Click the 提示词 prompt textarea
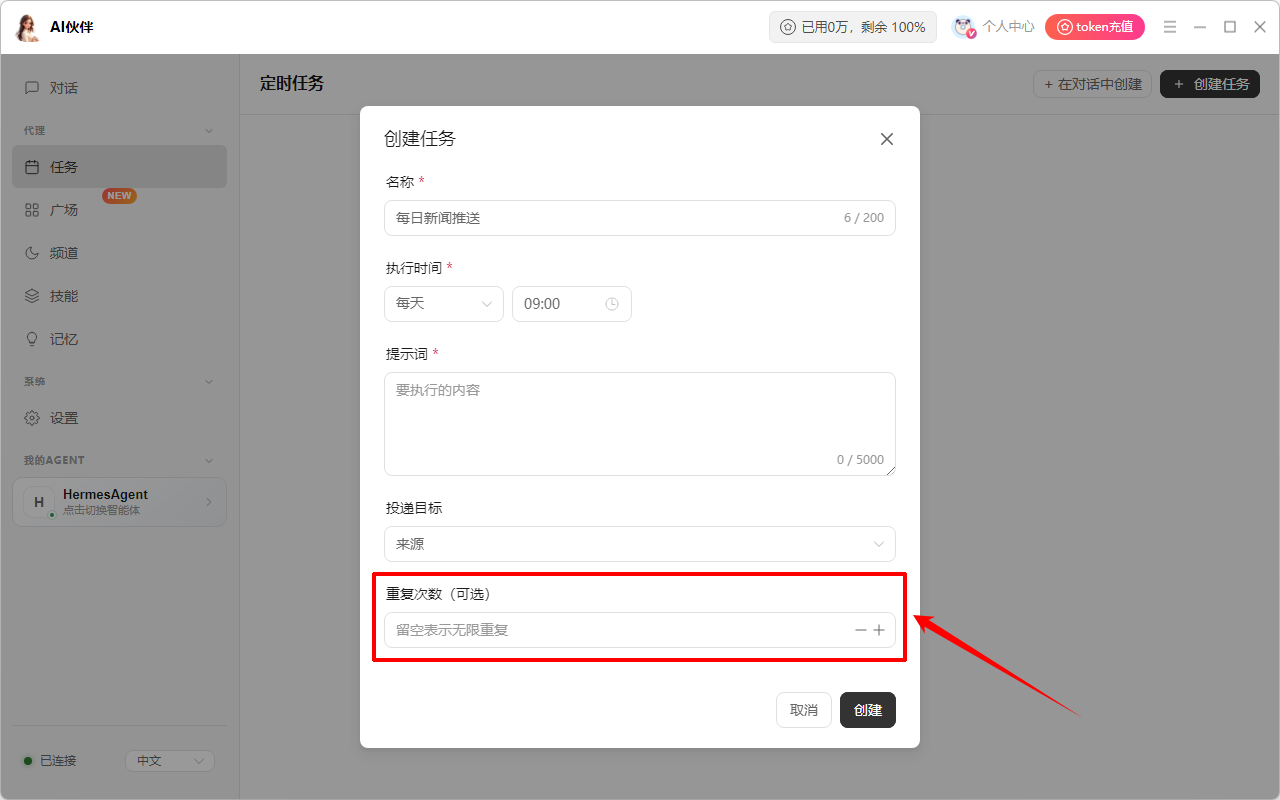Viewport: 1280px width, 800px height. pos(640,424)
